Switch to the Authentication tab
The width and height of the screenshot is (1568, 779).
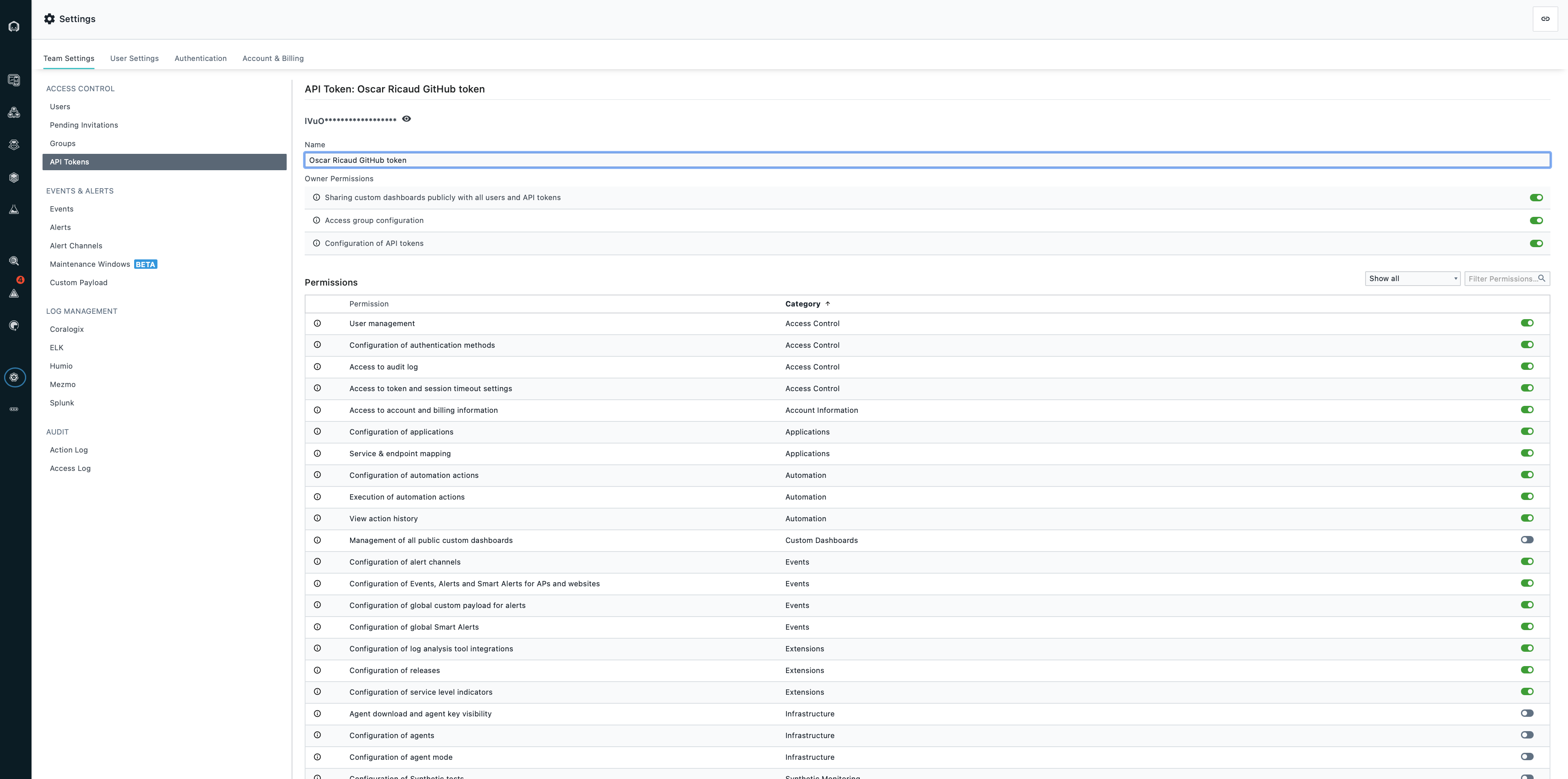(200, 59)
